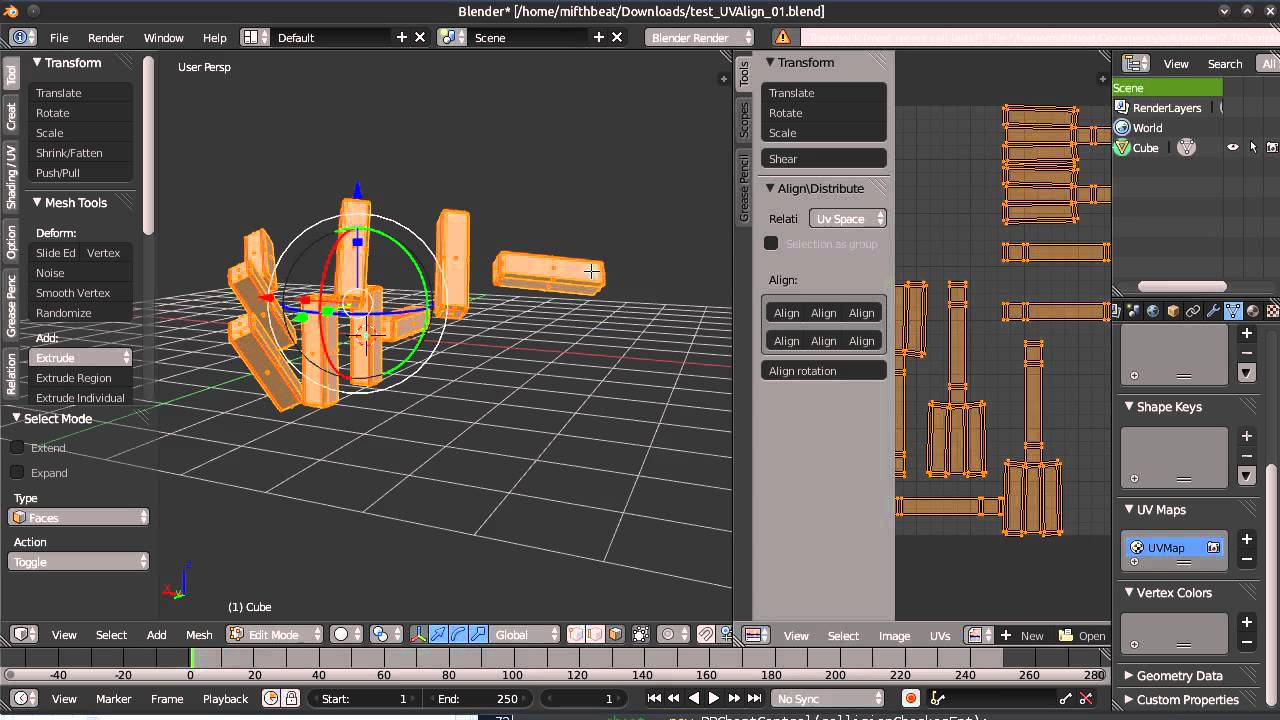Enable the Extend checkbox
1280x720 pixels.
pyautogui.click(x=17, y=447)
